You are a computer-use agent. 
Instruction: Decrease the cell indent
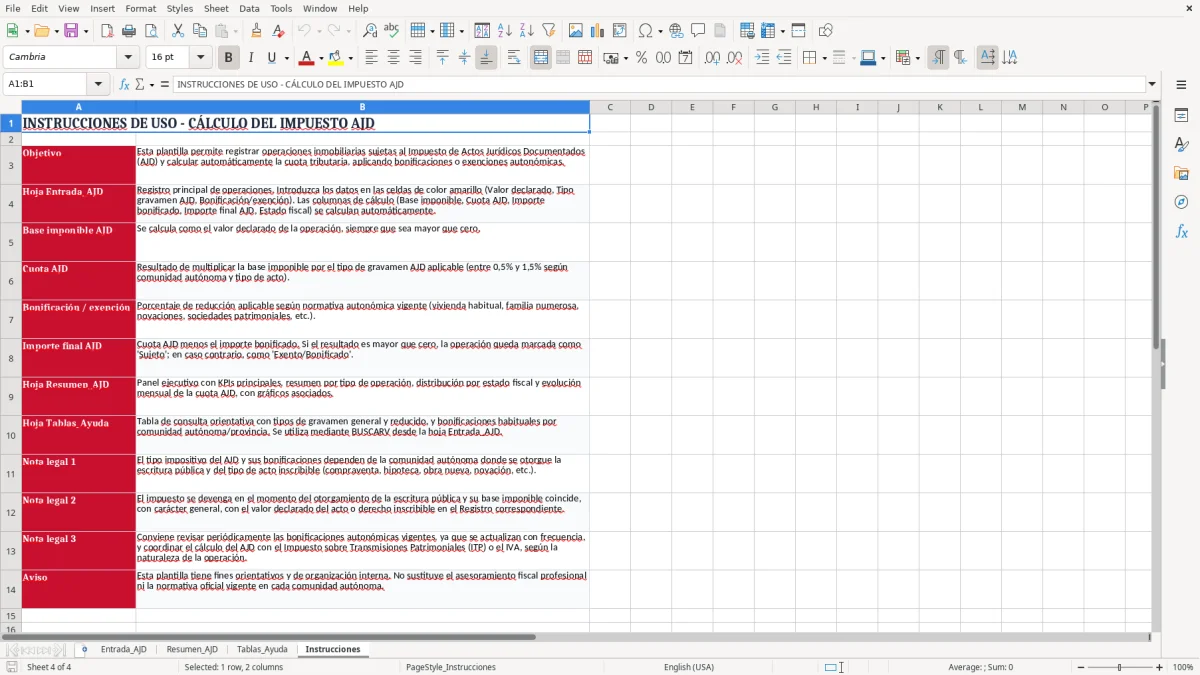pyautogui.click(x=784, y=58)
